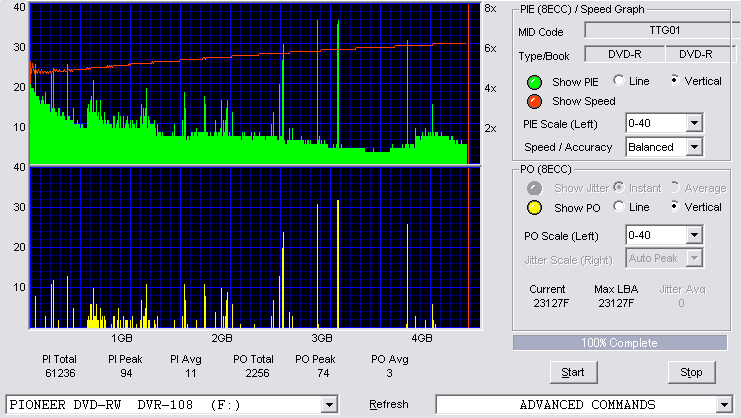Image resolution: width=741 pixels, height=418 pixels.
Task: Toggle the red Show Speed indicator
Action: 534,101
